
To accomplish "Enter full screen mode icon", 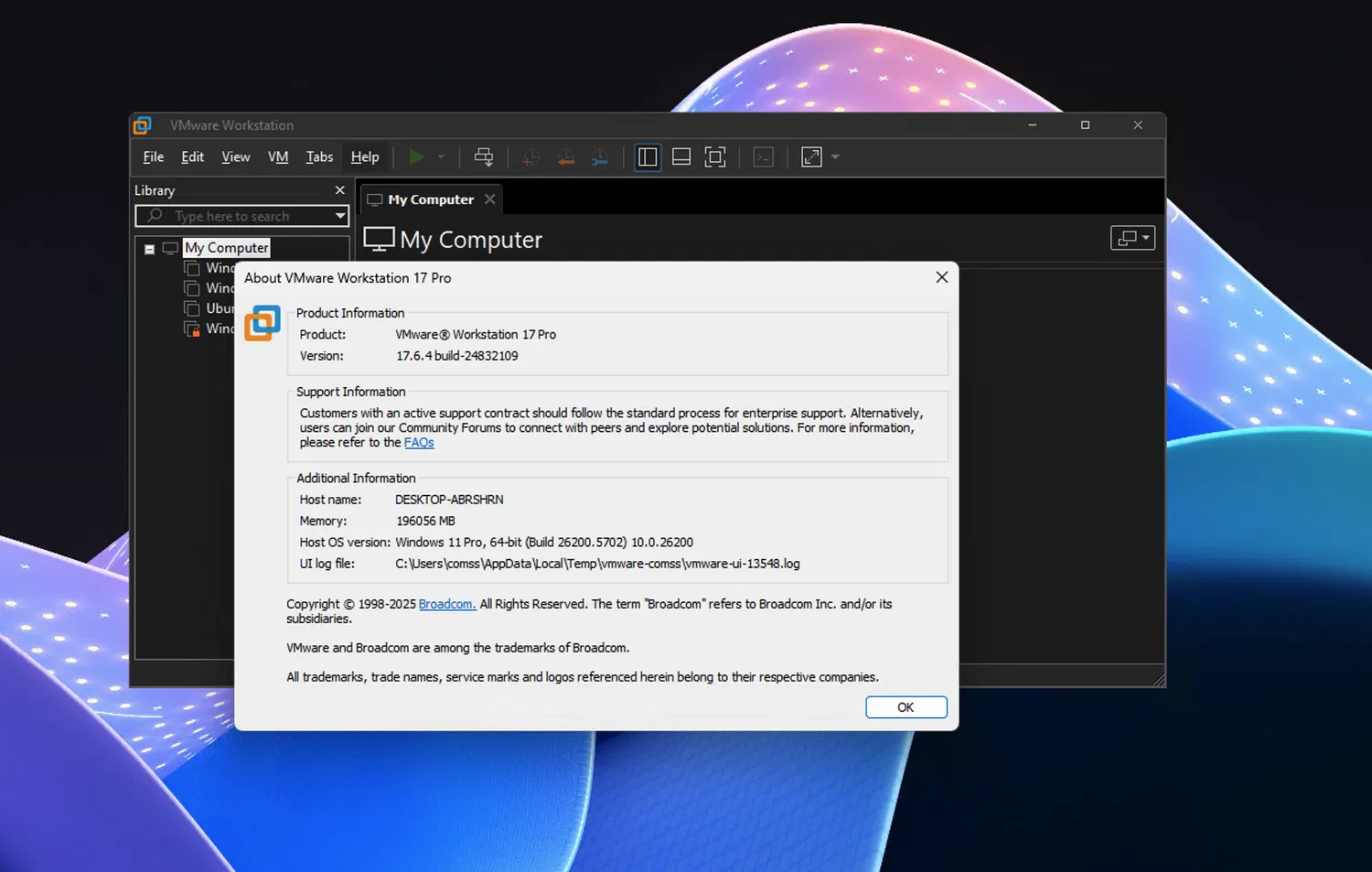I will pos(715,157).
